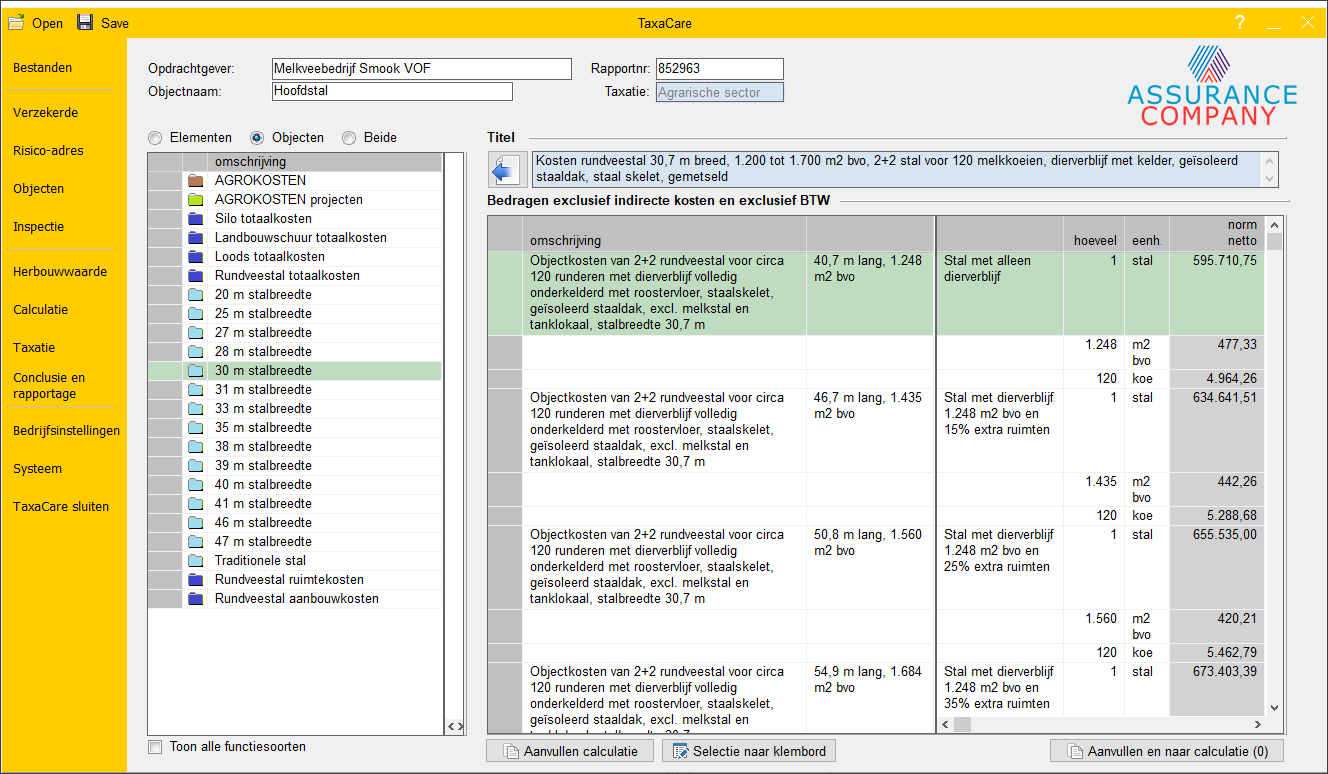The width and height of the screenshot is (1328, 774).
Task: Click the Aanvullen calculatie button
Action: (570, 751)
